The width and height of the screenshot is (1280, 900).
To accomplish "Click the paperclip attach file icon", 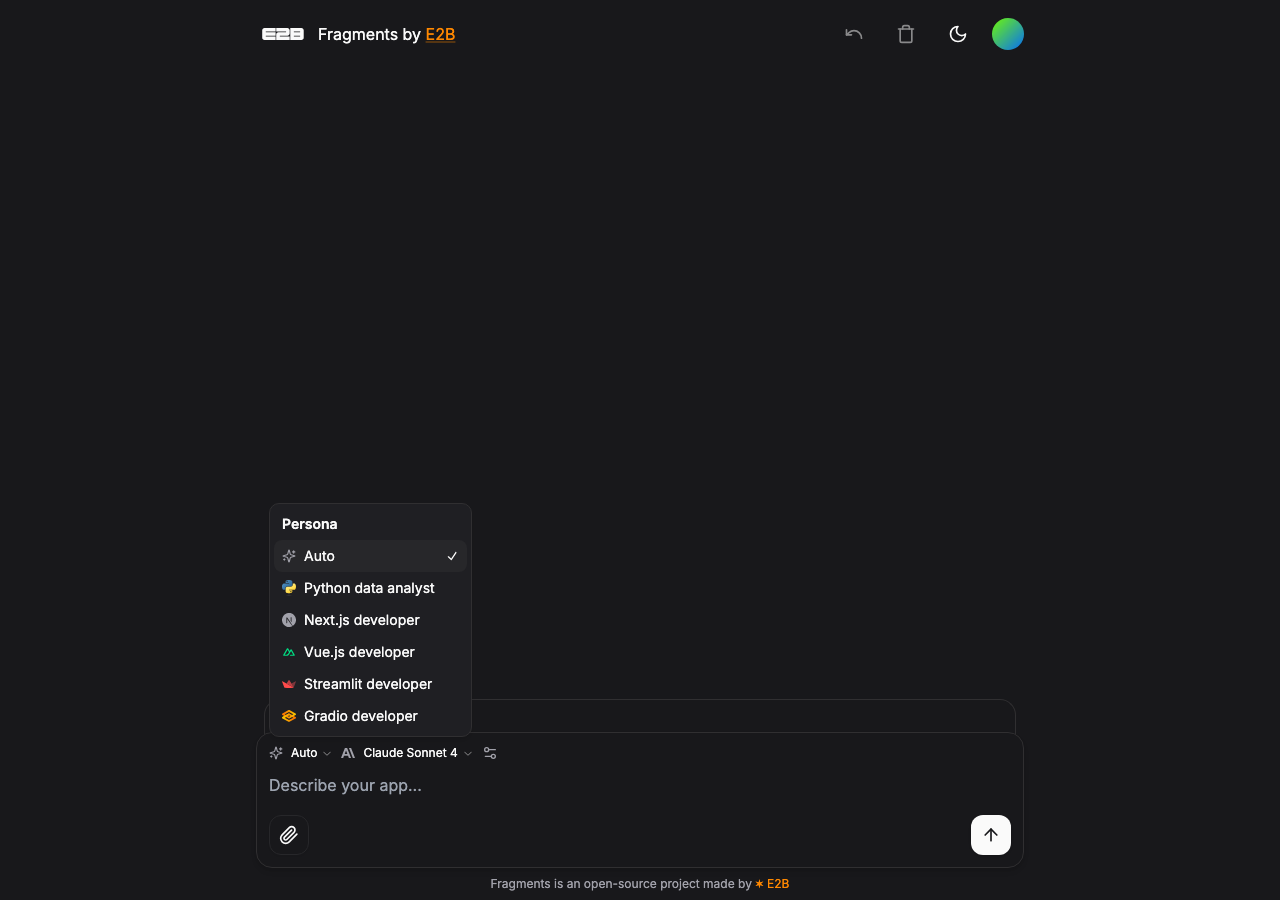I will coord(289,835).
